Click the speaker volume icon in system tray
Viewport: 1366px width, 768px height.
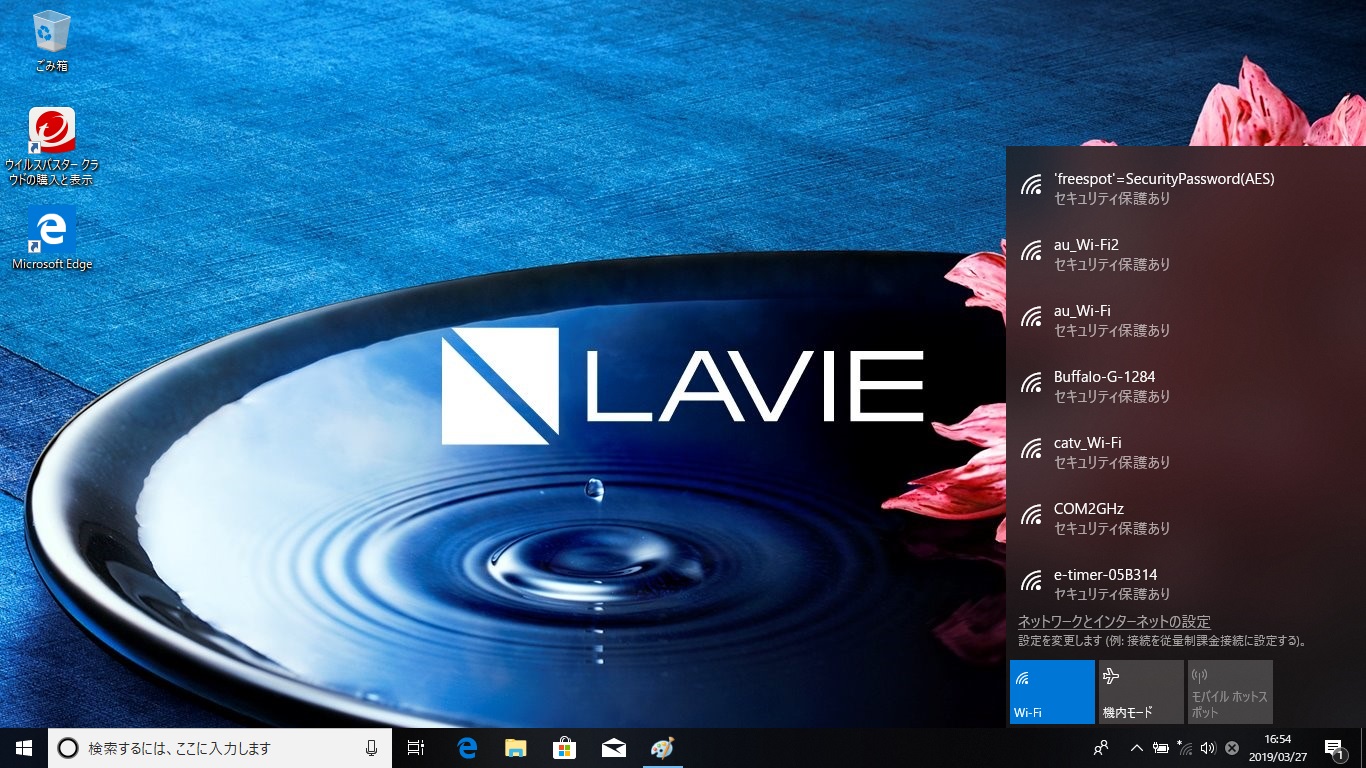click(x=1208, y=747)
